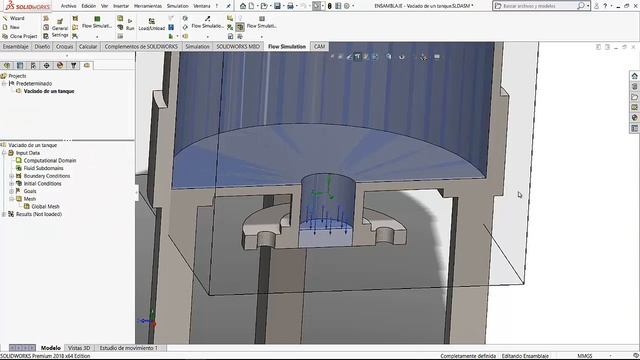Click the funnel filter tab icon
Viewport: 640px width, 360px height.
73,65
